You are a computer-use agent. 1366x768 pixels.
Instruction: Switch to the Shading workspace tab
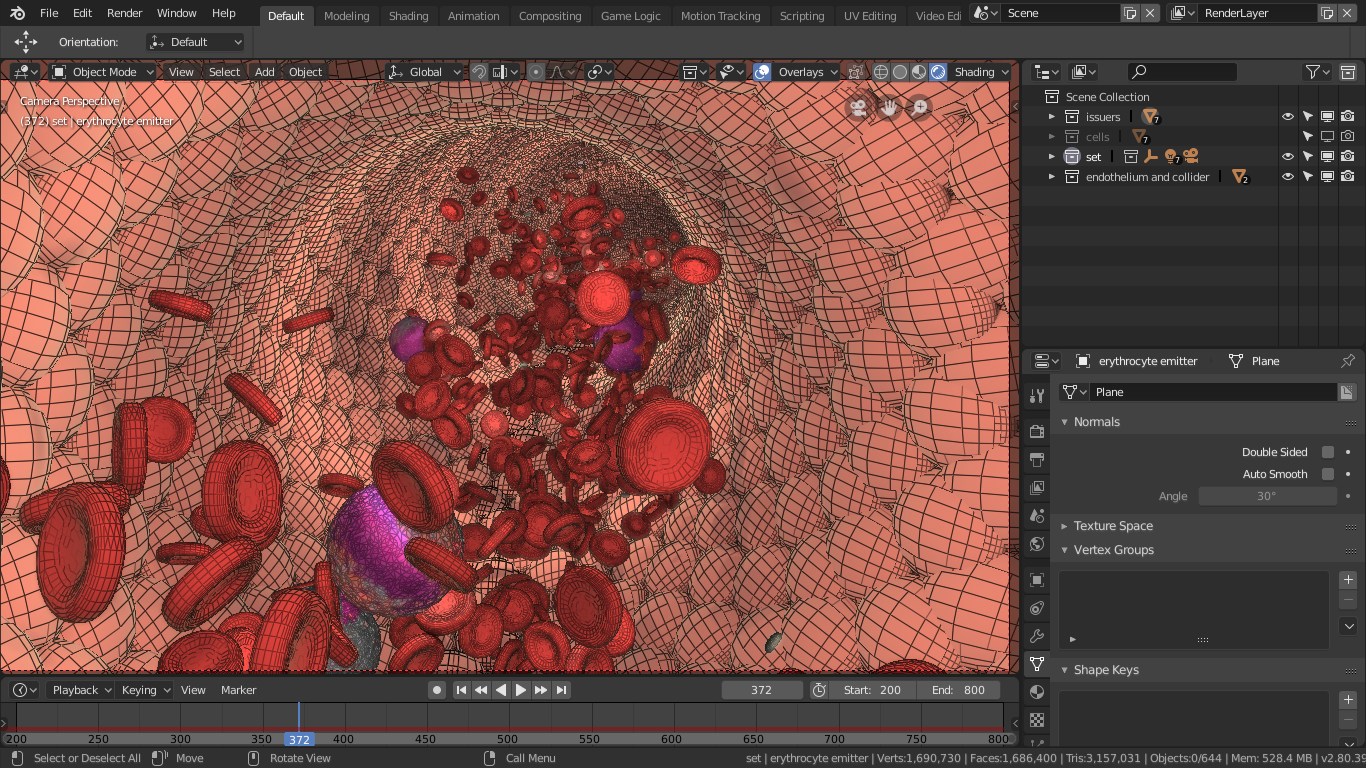point(408,15)
